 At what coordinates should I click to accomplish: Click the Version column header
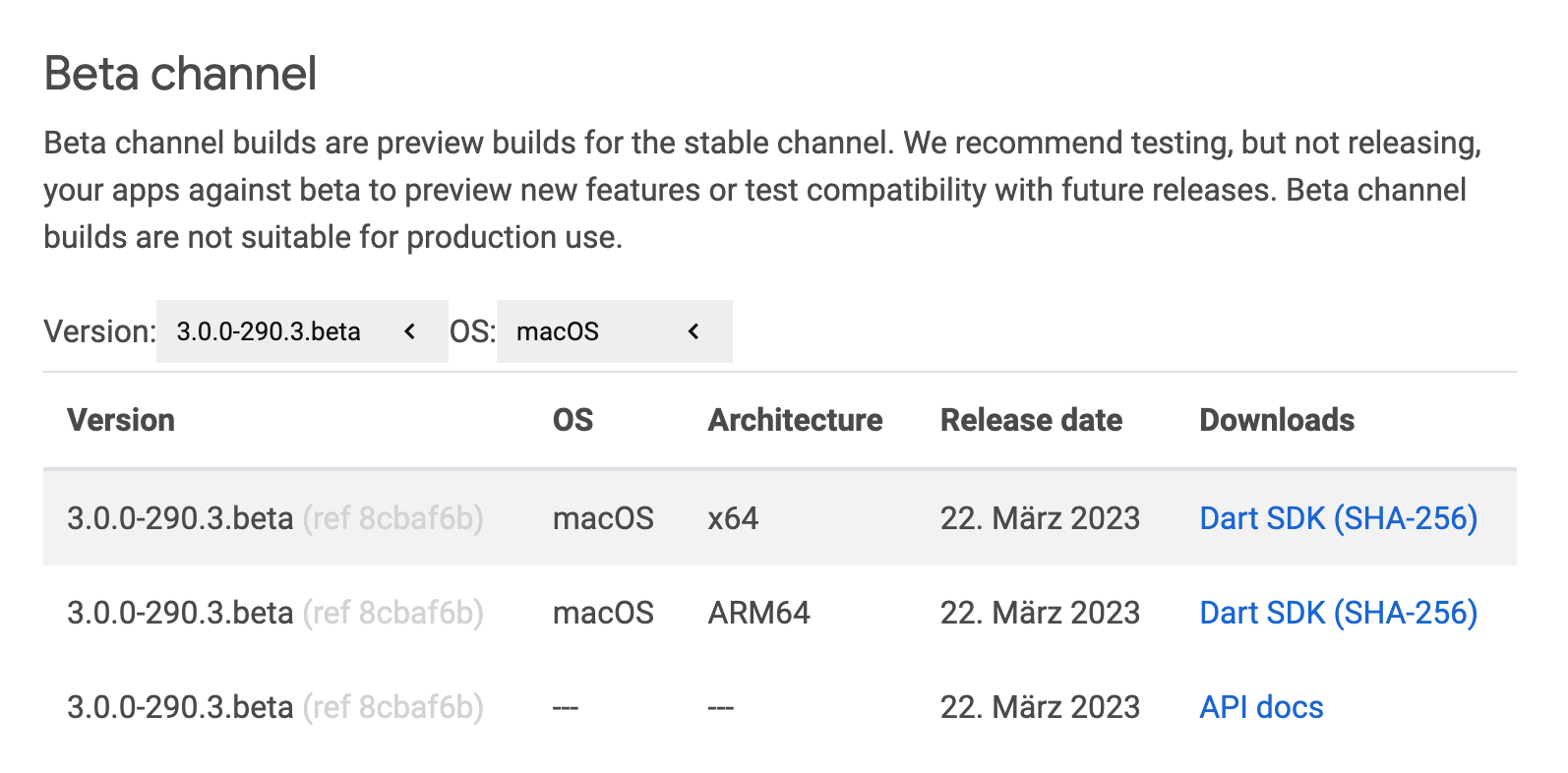pos(121,420)
